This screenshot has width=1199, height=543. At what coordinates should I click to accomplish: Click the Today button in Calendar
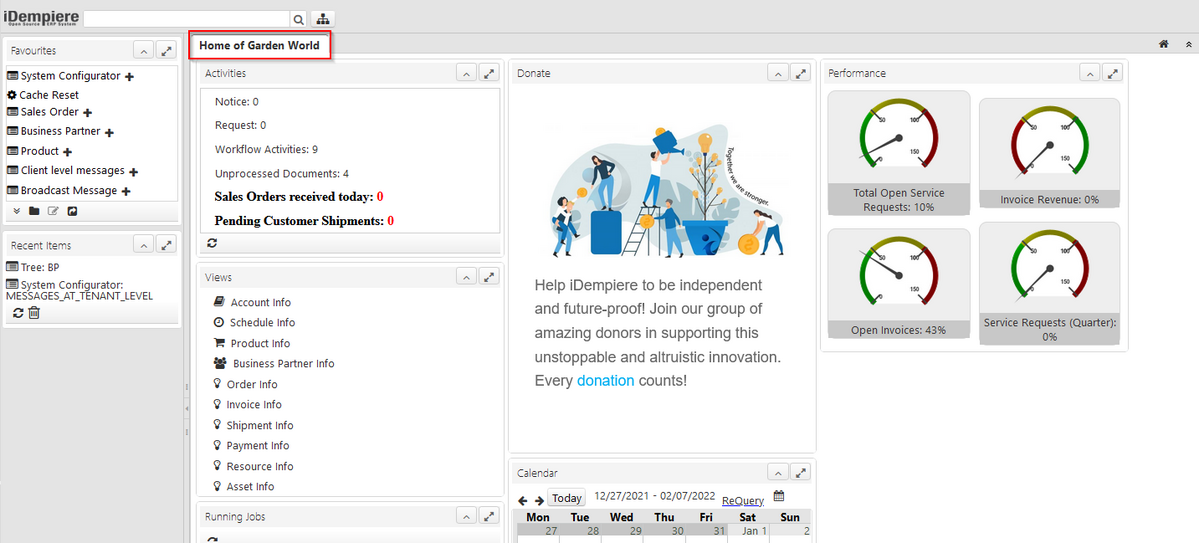566,498
